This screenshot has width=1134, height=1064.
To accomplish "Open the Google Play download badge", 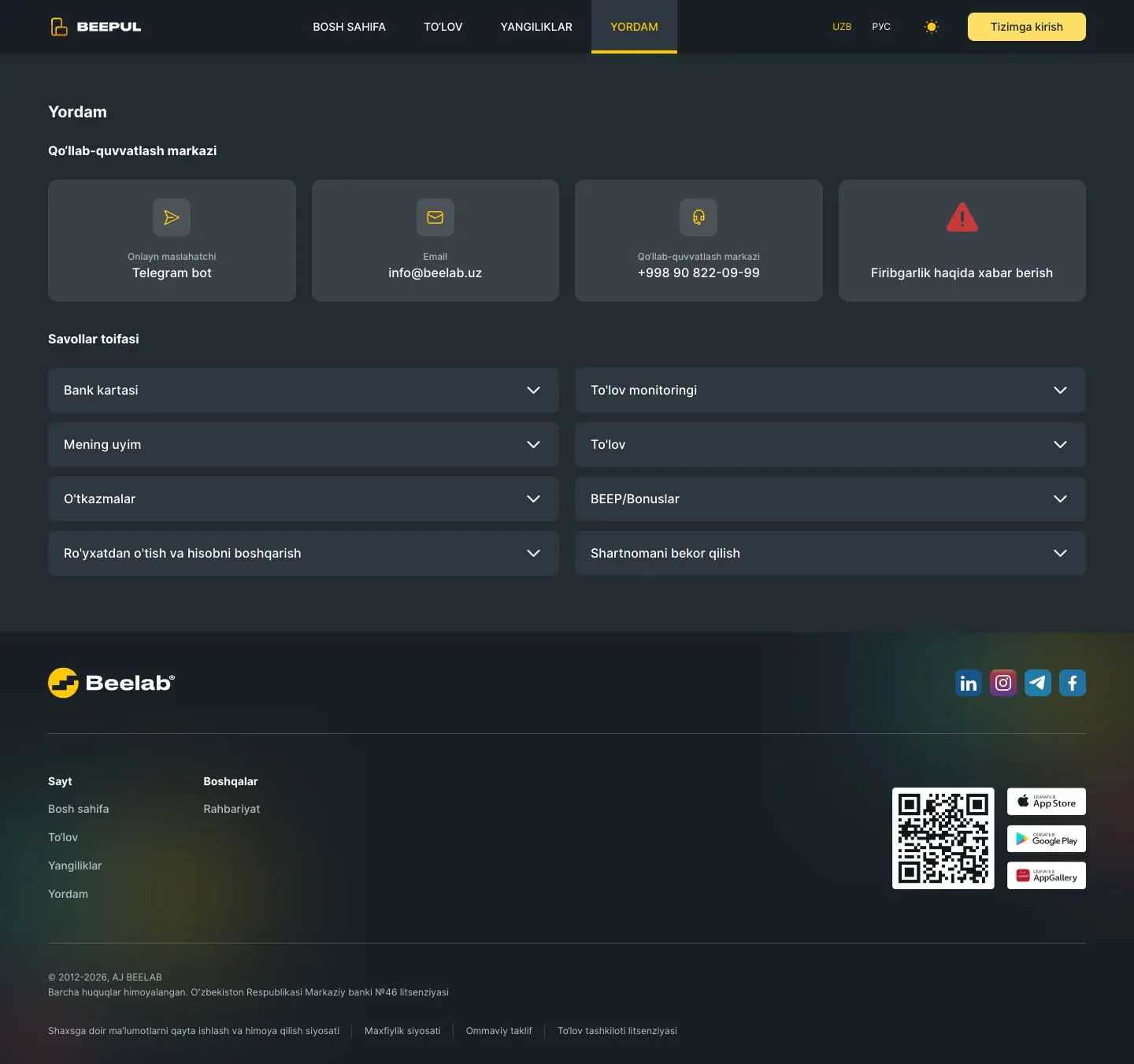I will click(x=1047, y=839).
